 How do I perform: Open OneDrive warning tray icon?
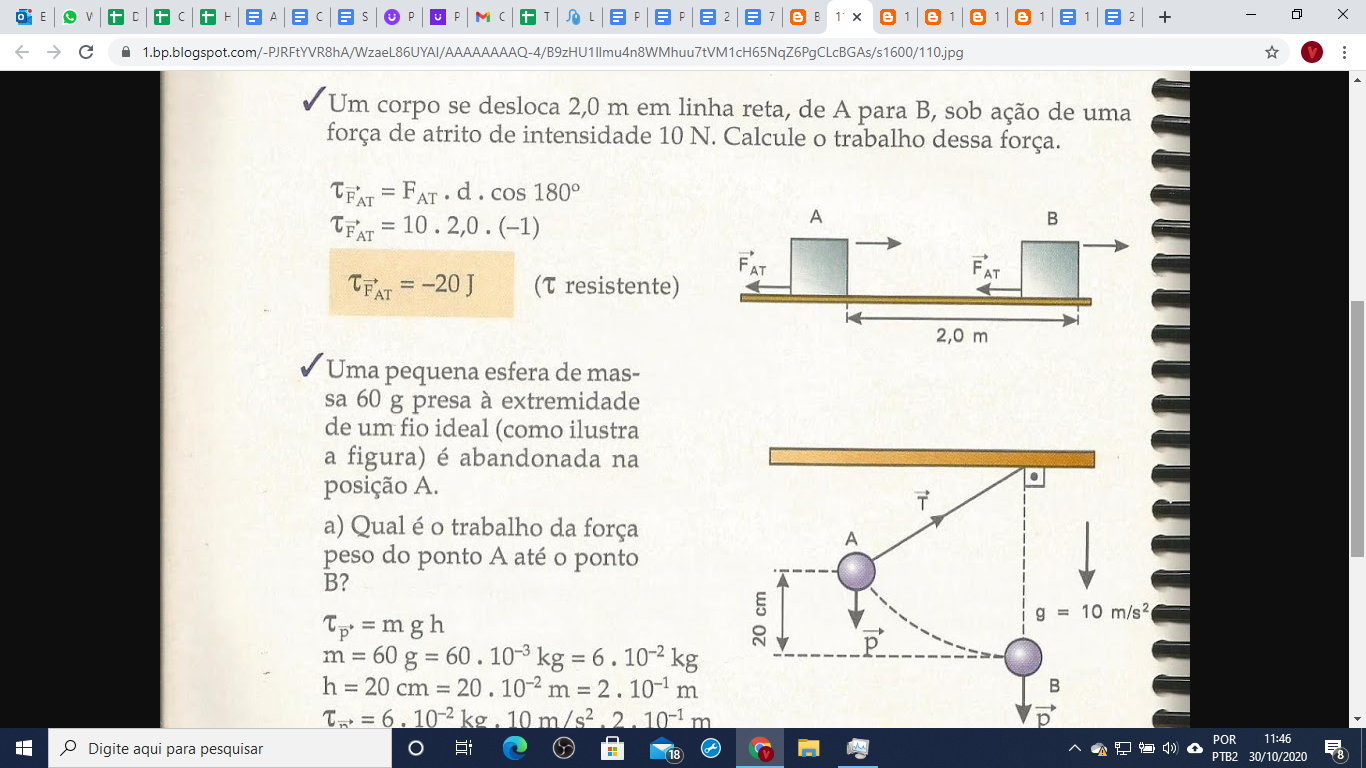tap(1099, 748)
